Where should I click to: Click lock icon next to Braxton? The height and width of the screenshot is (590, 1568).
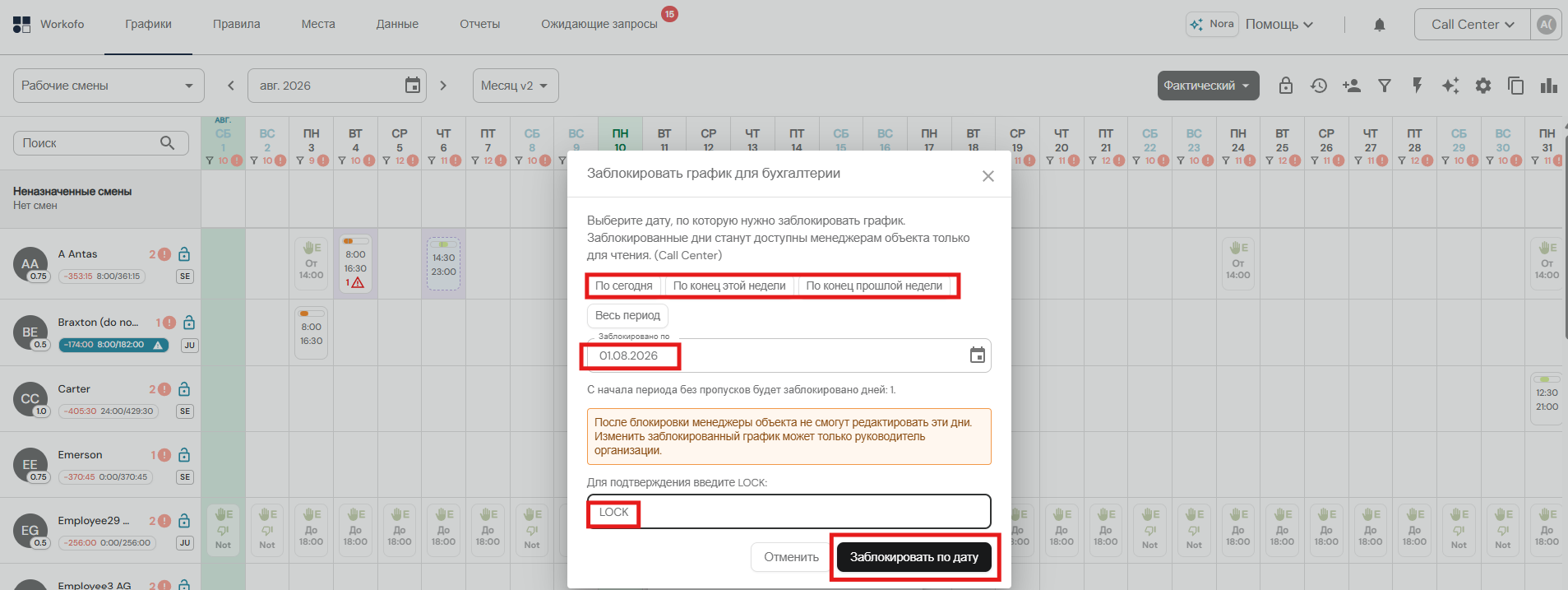189,323
